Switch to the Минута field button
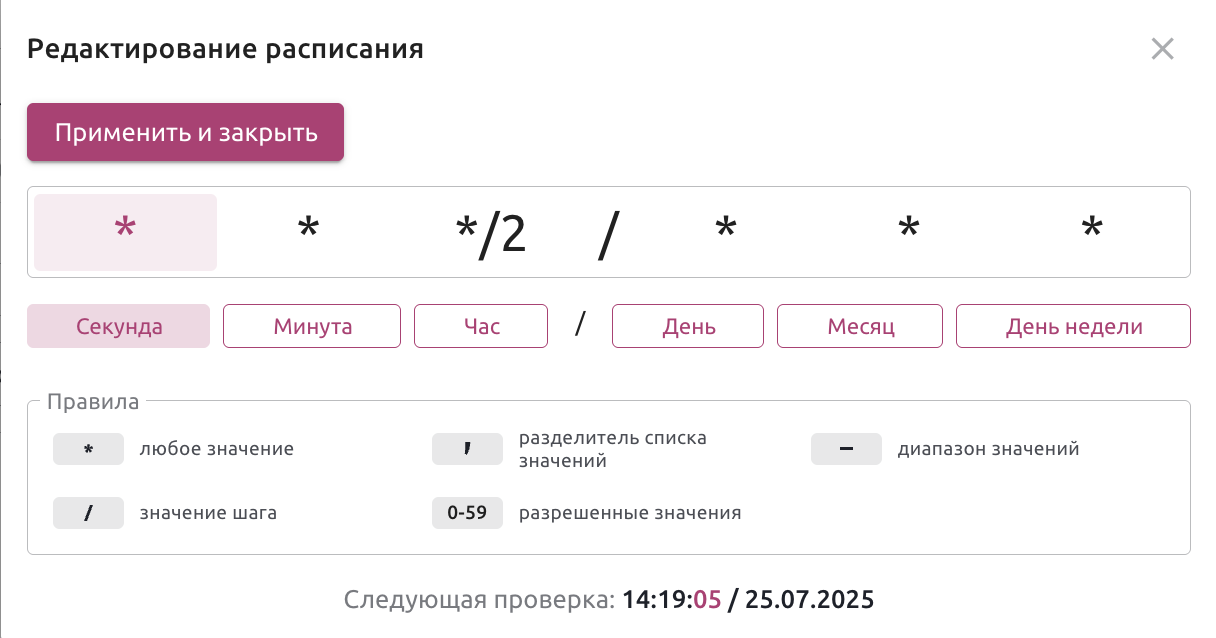The image size is (1216, 638). click(x=312, y=326)
